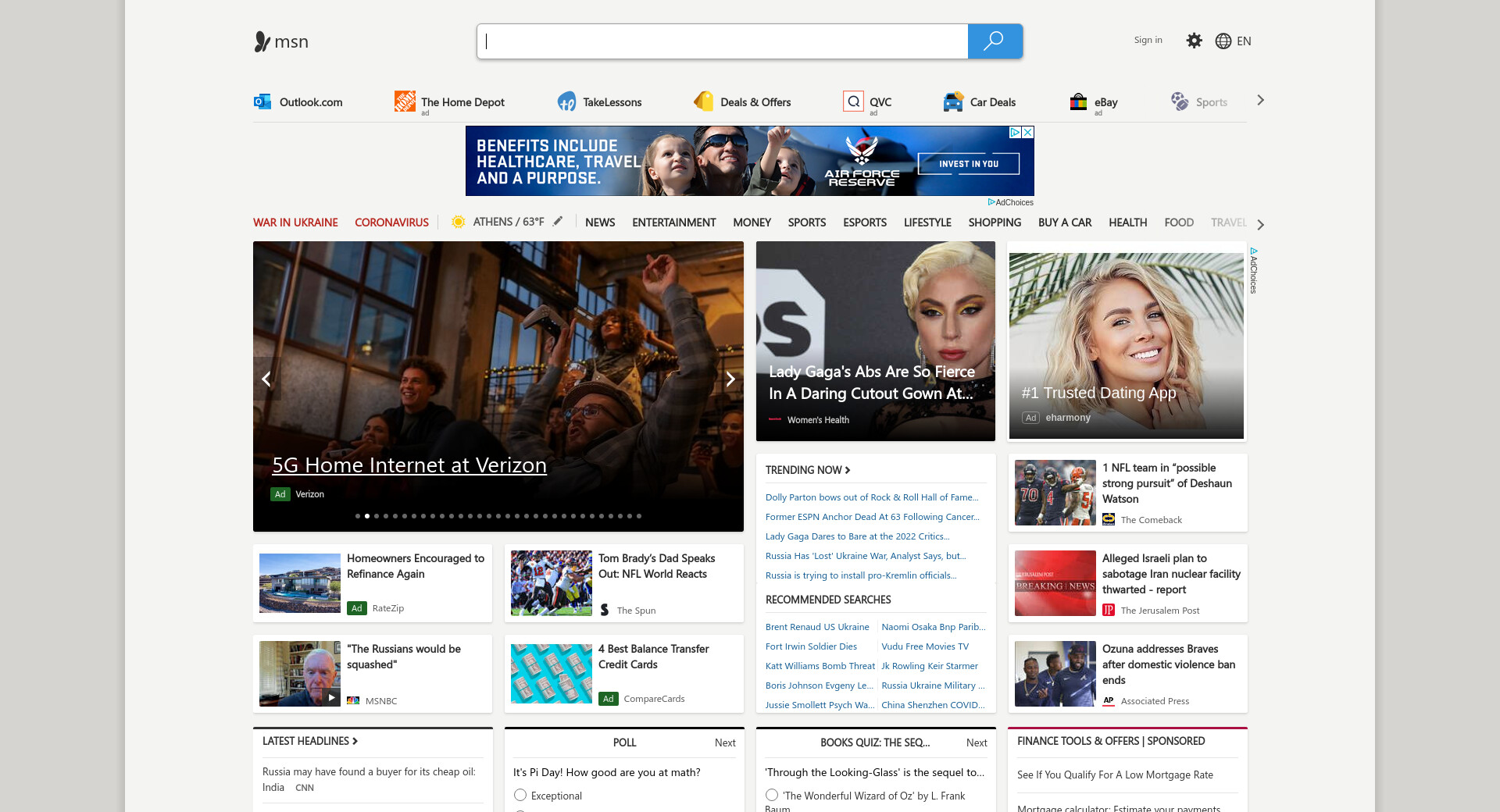Viewport: 1500px width, 812px height.
Task: Open the Entertainment category tab
Action: point(673,223)
